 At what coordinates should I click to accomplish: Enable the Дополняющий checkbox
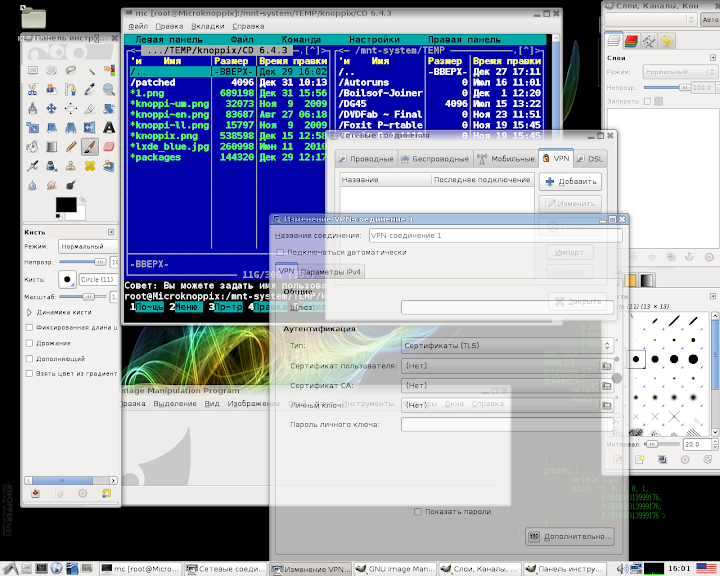[29, 359]
